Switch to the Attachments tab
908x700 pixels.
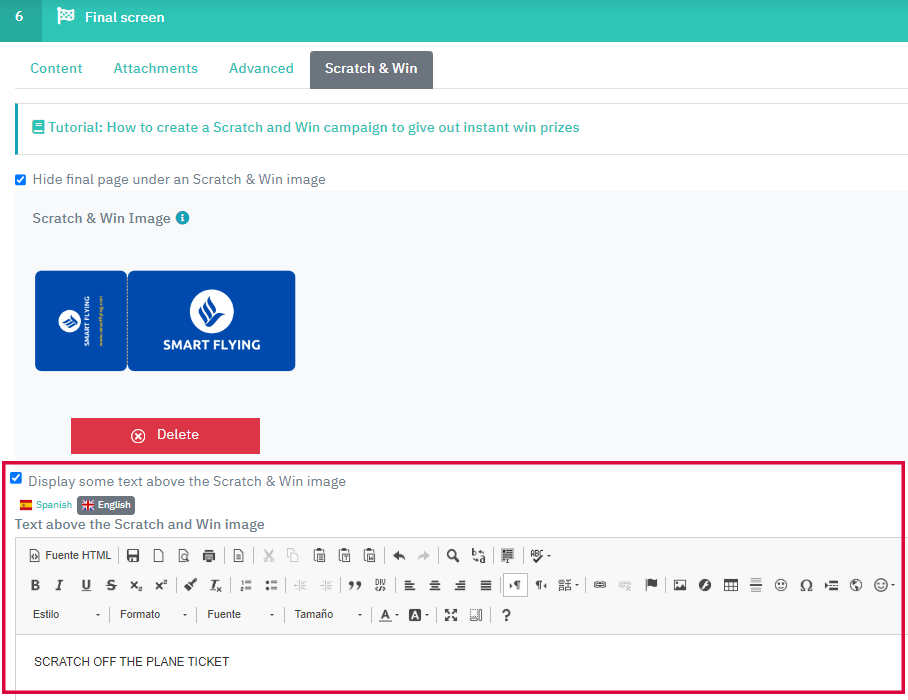[156, 68]
